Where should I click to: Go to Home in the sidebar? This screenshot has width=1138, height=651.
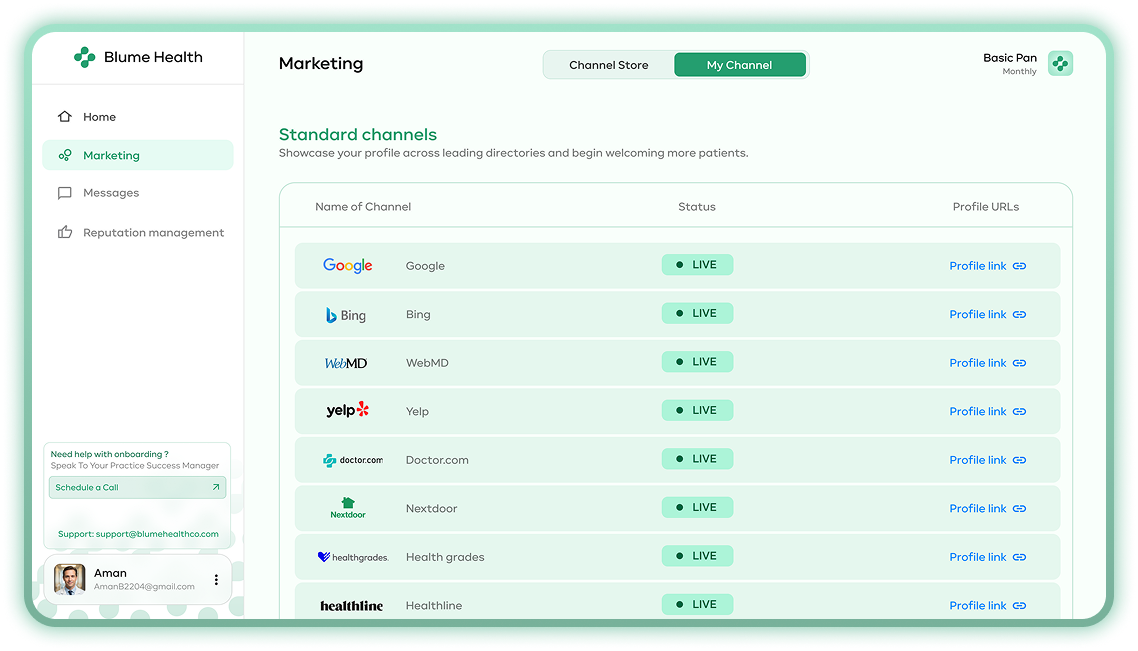click(x=99, y=117)
